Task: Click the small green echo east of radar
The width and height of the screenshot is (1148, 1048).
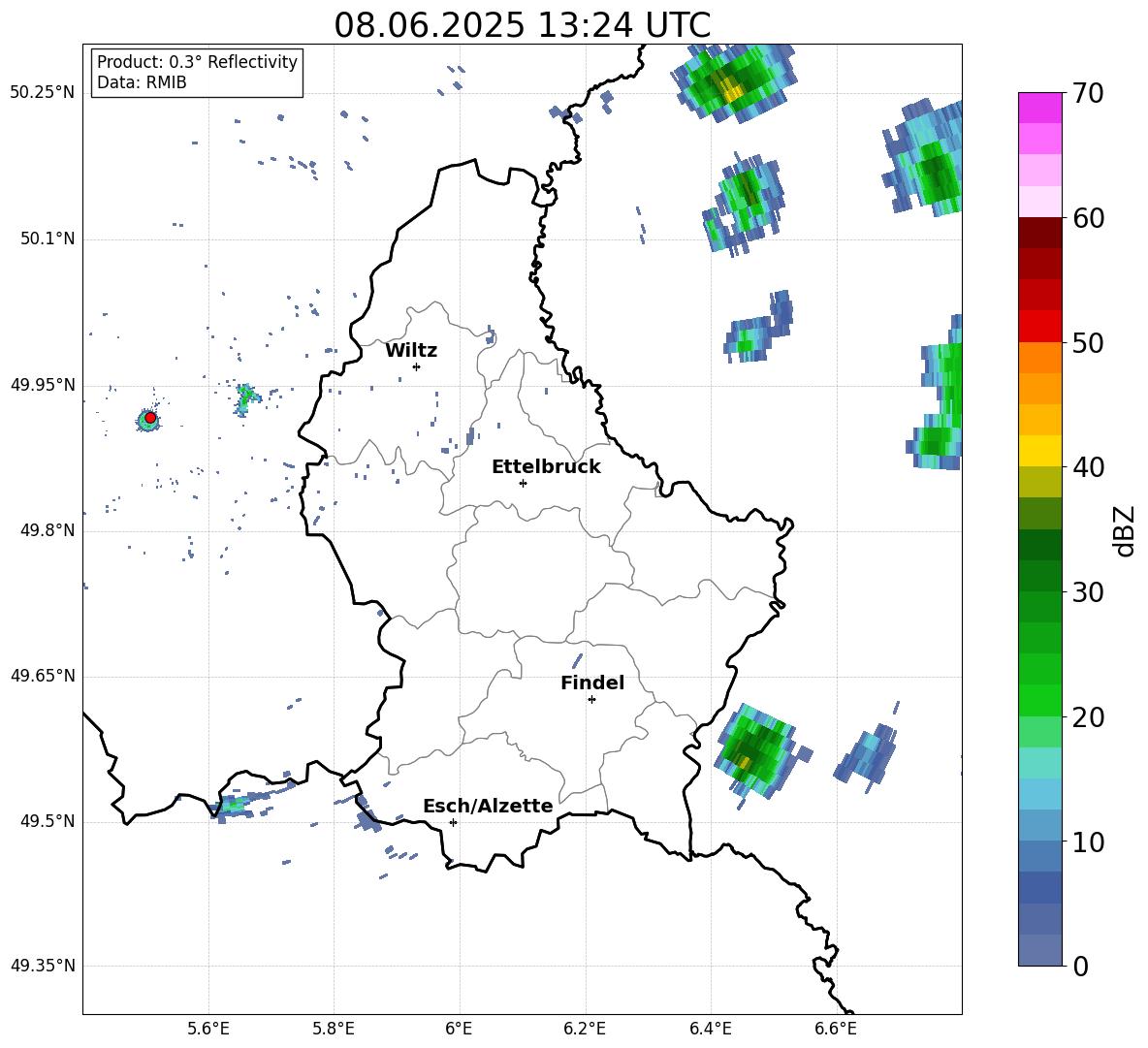Action: coord(246,399)
